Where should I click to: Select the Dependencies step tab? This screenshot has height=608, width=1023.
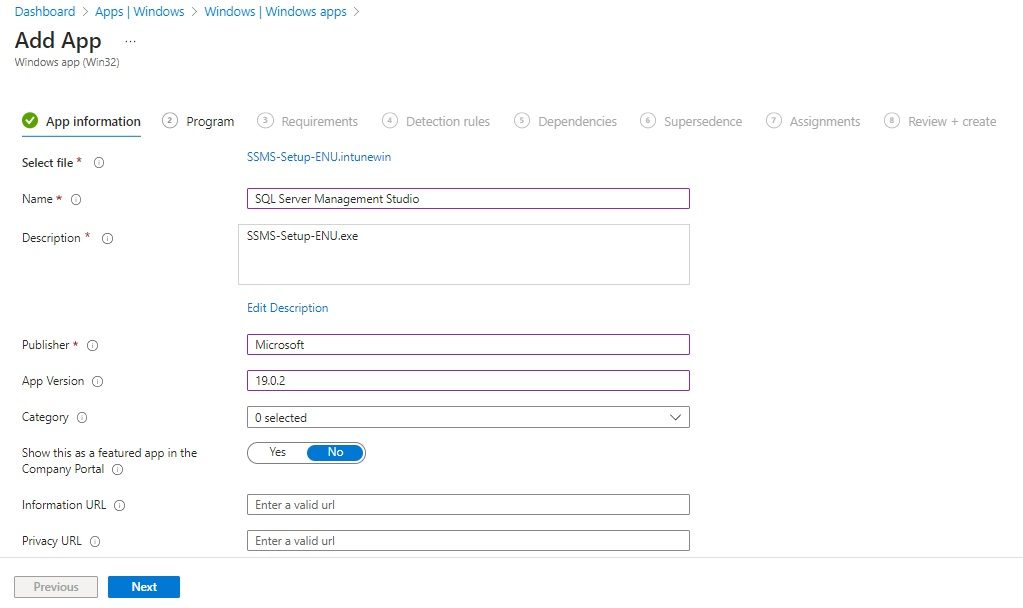[565, 121]
